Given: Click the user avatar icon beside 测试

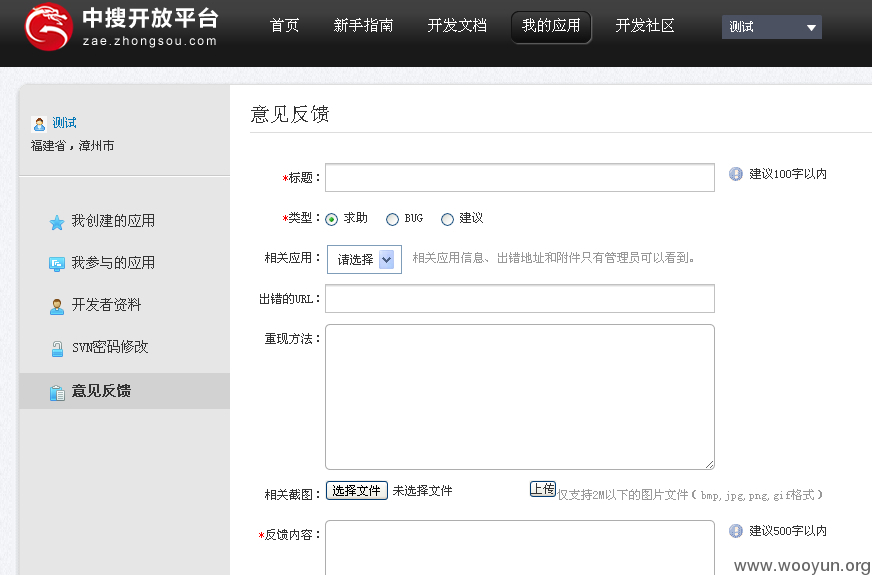Looking at the screenshot, I should click(x=39, y=123).
